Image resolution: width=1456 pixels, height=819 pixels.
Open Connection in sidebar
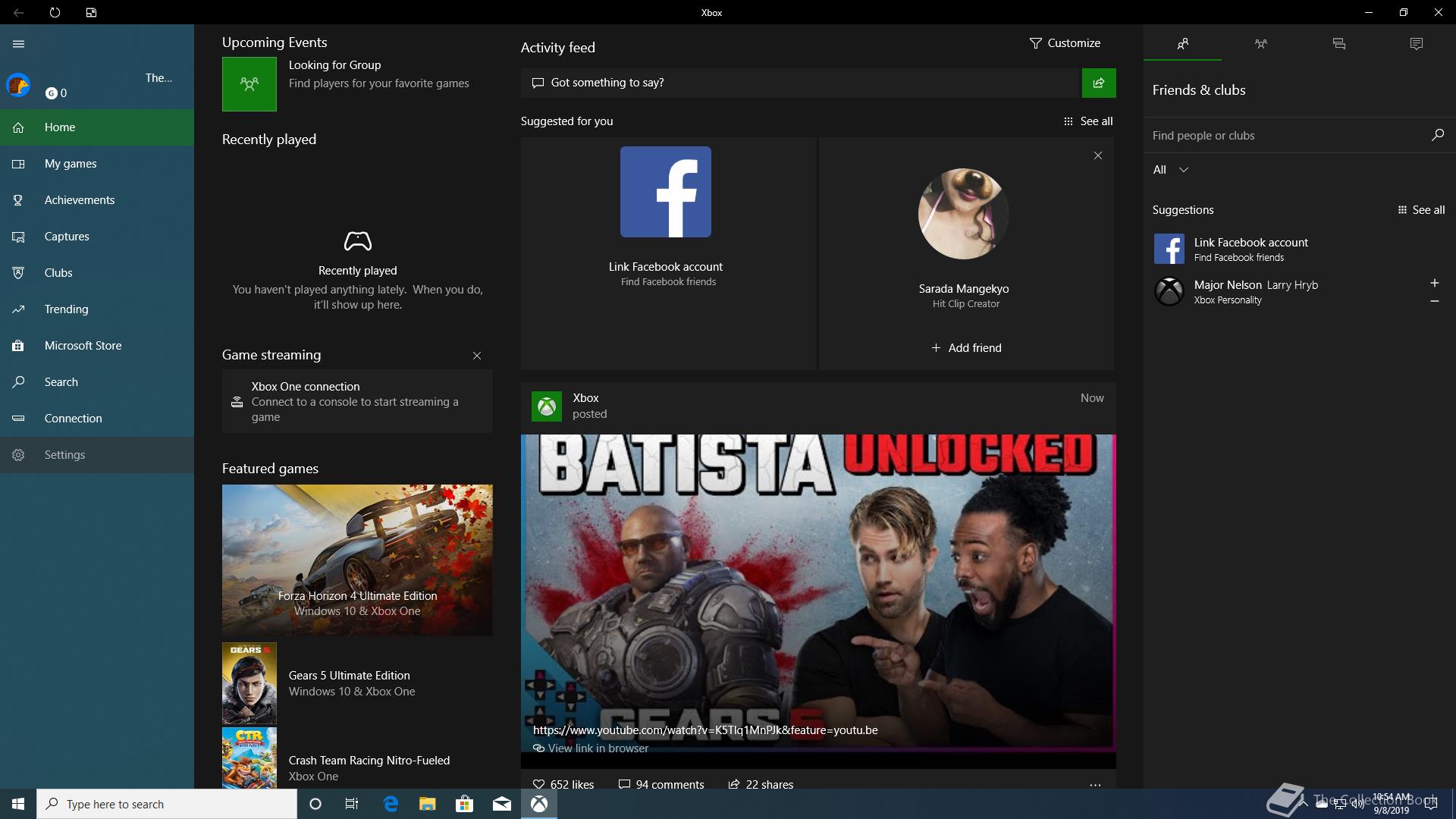point(97,419)
